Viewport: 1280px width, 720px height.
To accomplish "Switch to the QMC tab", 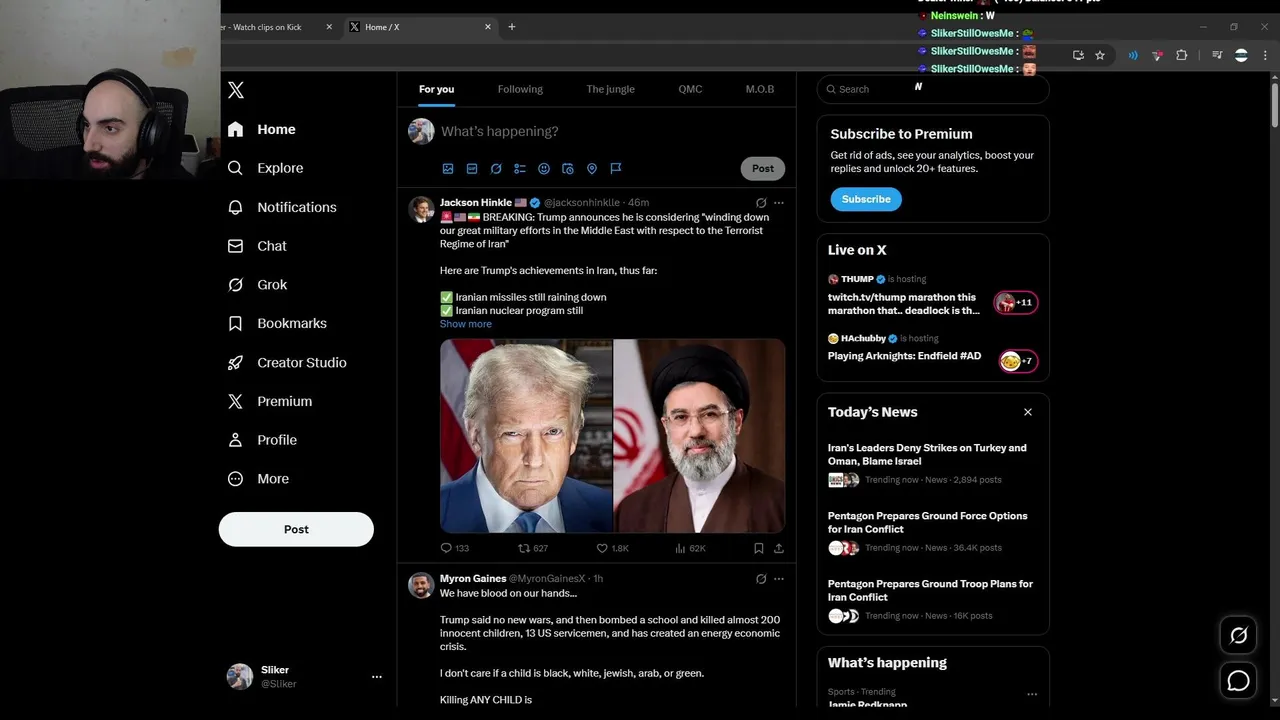I will (x=690, y=89).
